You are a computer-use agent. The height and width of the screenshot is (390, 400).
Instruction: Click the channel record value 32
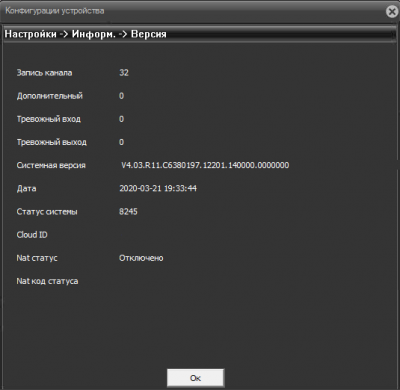pos(124,73)
